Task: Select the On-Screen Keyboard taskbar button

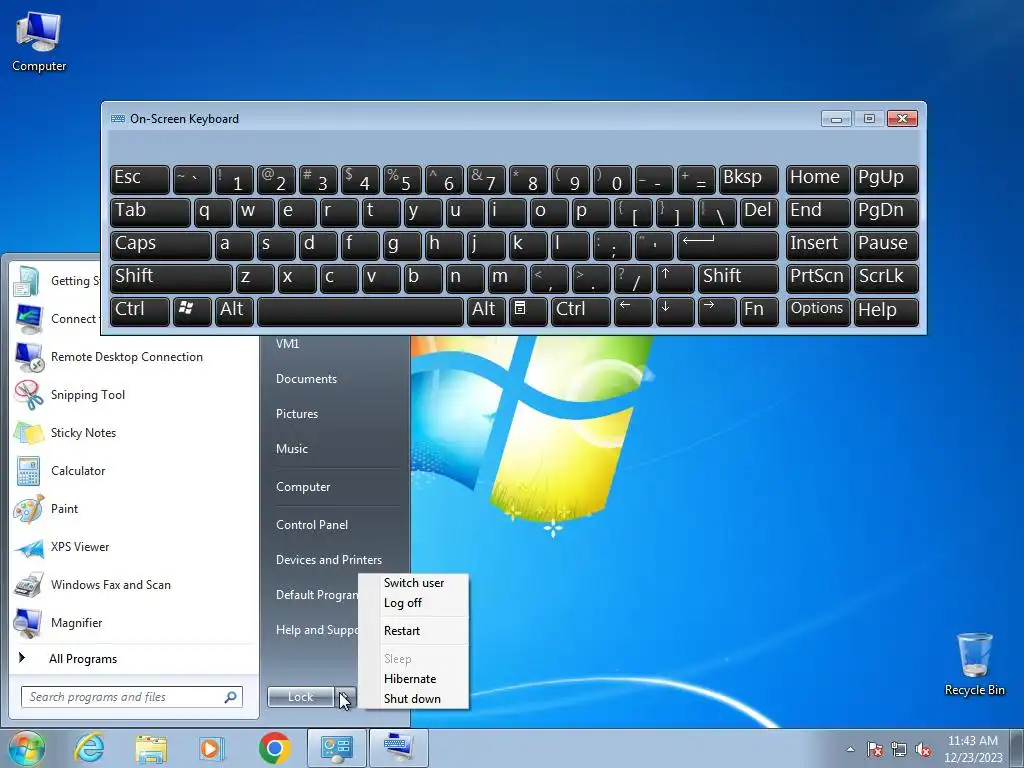Action: tap(399, 748)
